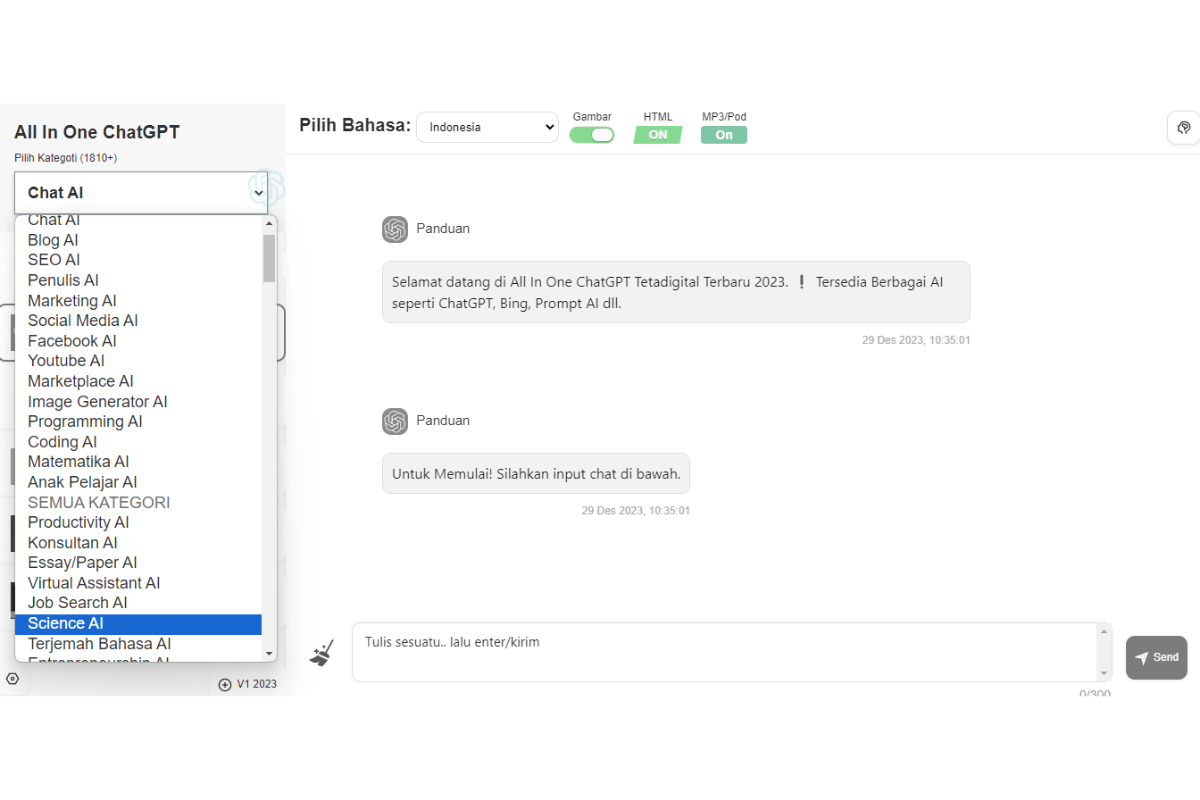Pick Facebook AI option
This screenshot has height=800, width=1200.
pyautogui.click(x=138, y=341)
